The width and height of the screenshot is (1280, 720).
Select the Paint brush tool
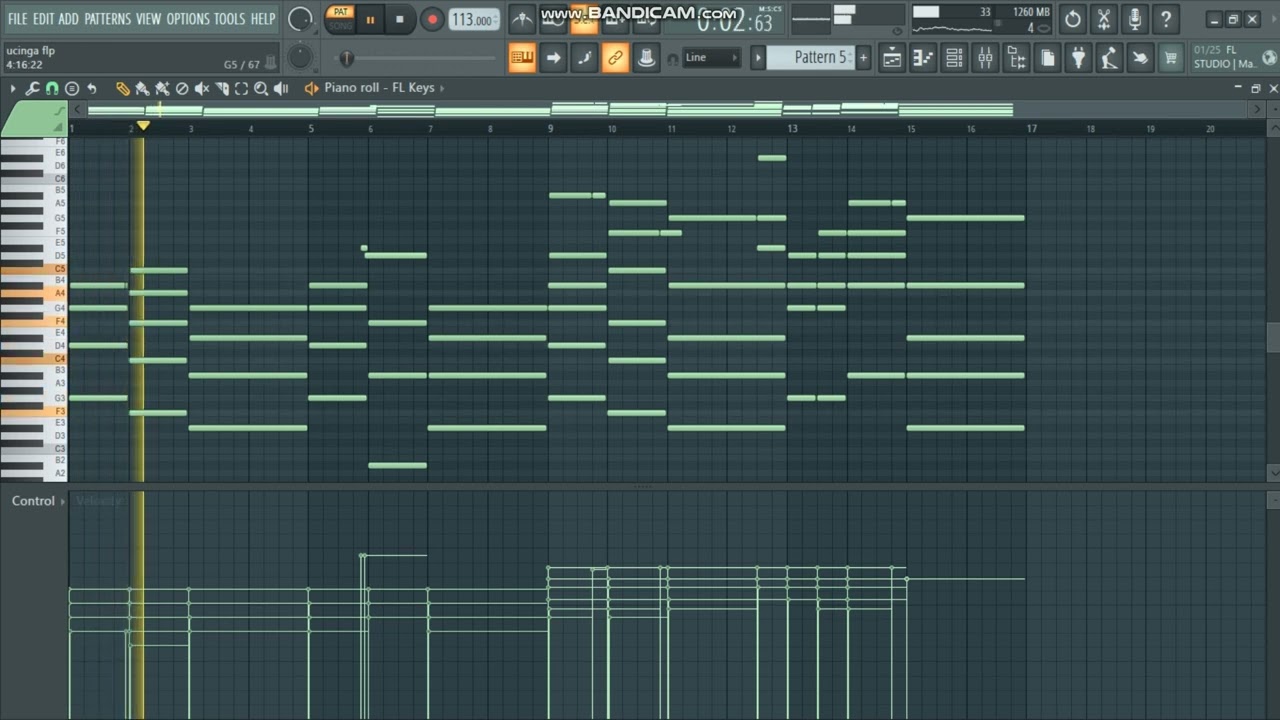coord(142,89)
